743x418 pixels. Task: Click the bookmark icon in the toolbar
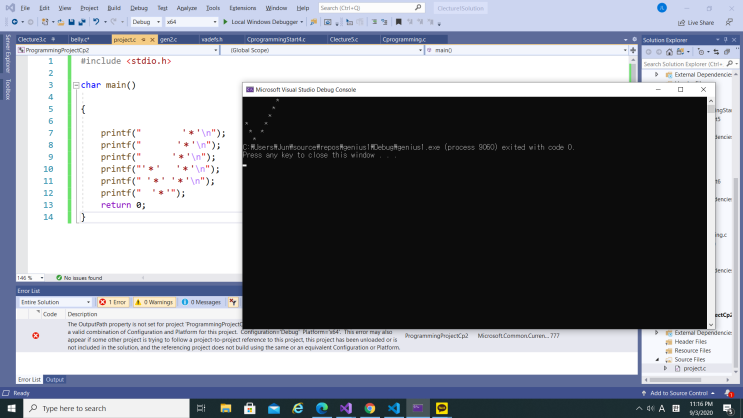pyautogui.click(x=399, y=22)
